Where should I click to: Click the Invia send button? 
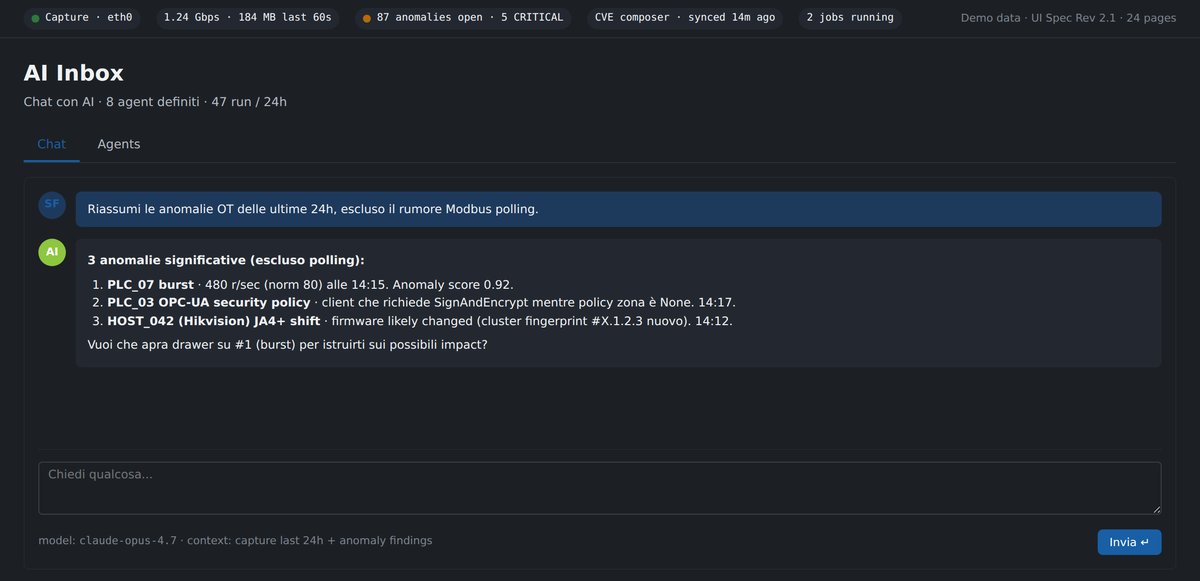tap(1129, 542)
